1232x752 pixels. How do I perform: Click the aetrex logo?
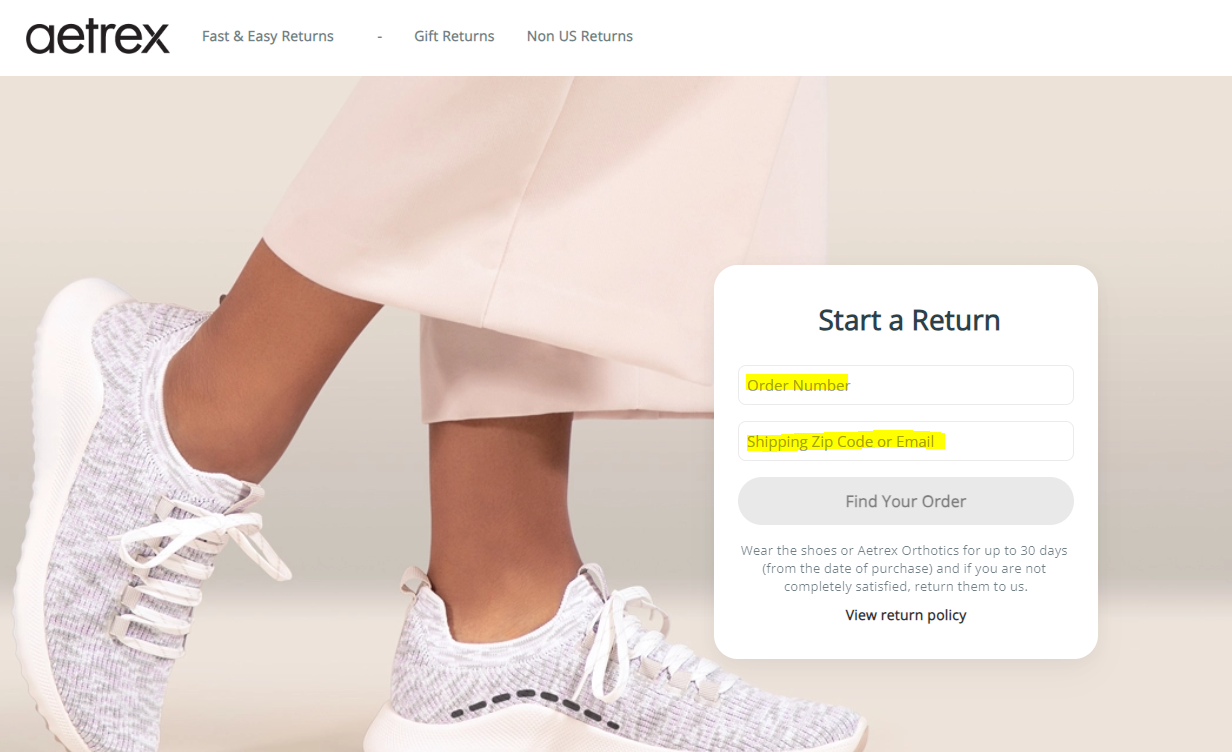pos(98,37)
